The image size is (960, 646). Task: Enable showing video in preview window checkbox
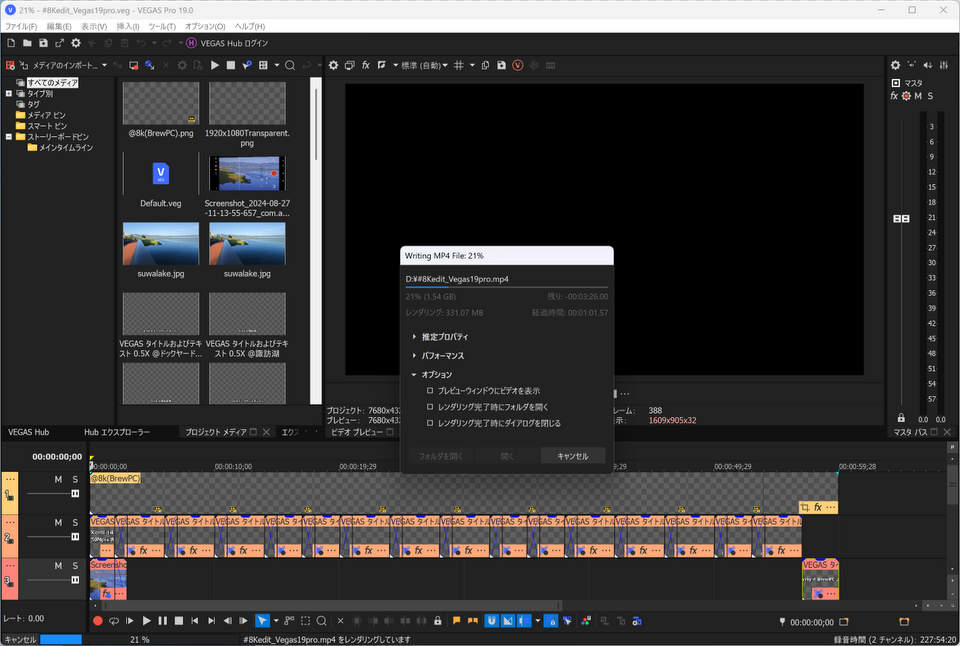(x=430, y=391)
